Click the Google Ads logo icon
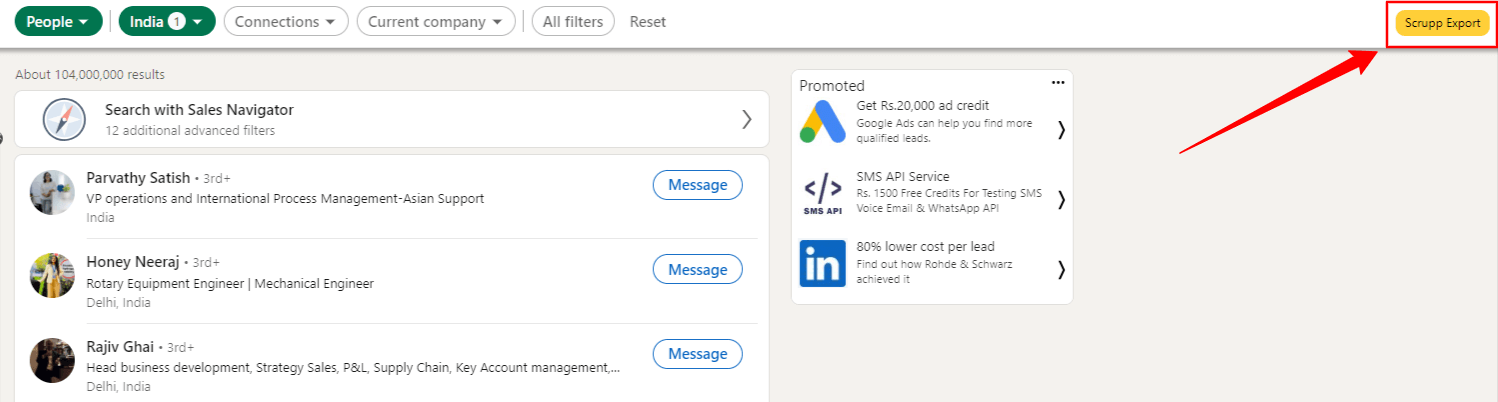Viewport: 1498px width, 402px height. 823,123
